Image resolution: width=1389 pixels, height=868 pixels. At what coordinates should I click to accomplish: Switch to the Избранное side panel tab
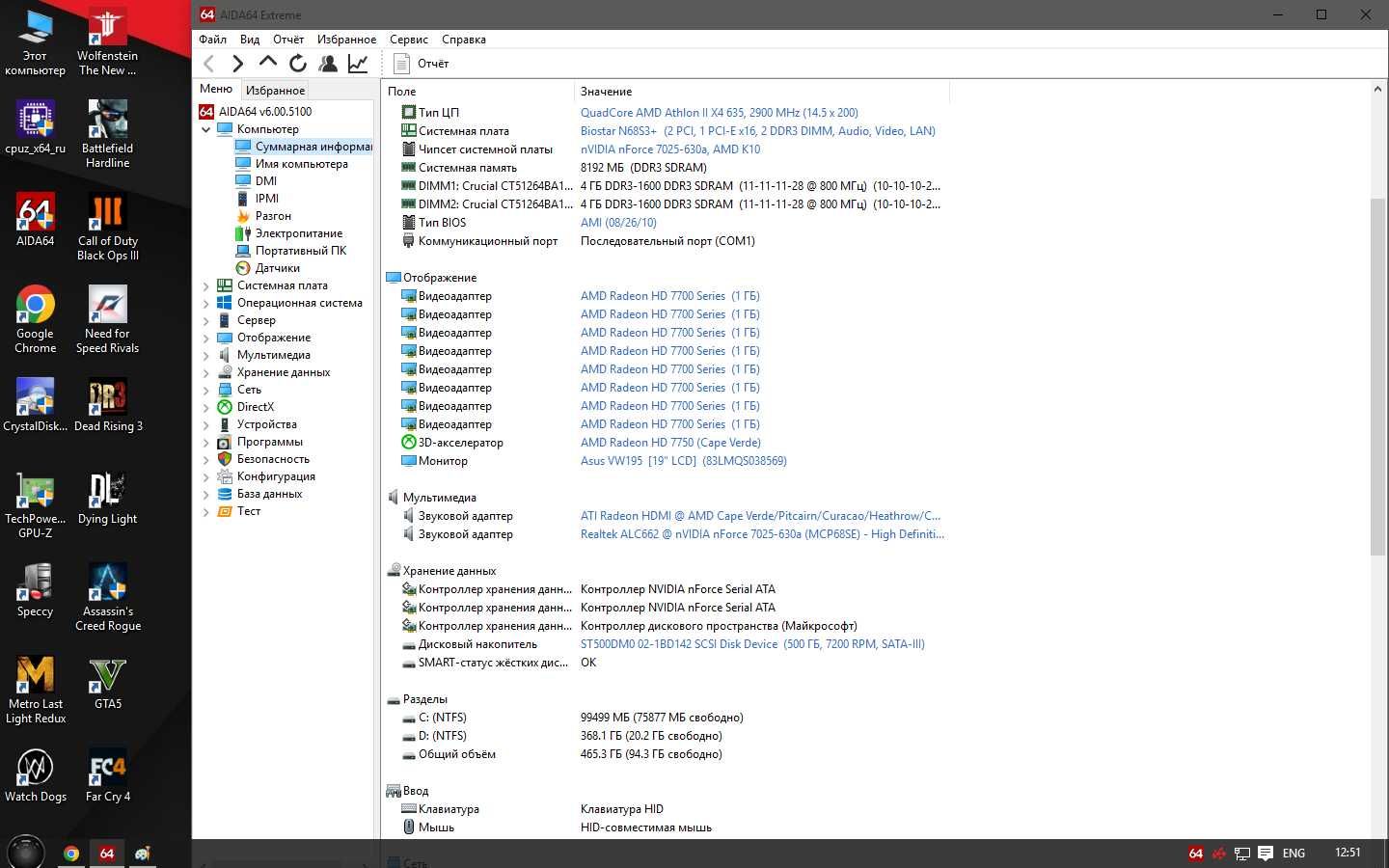tap(275, 91)
